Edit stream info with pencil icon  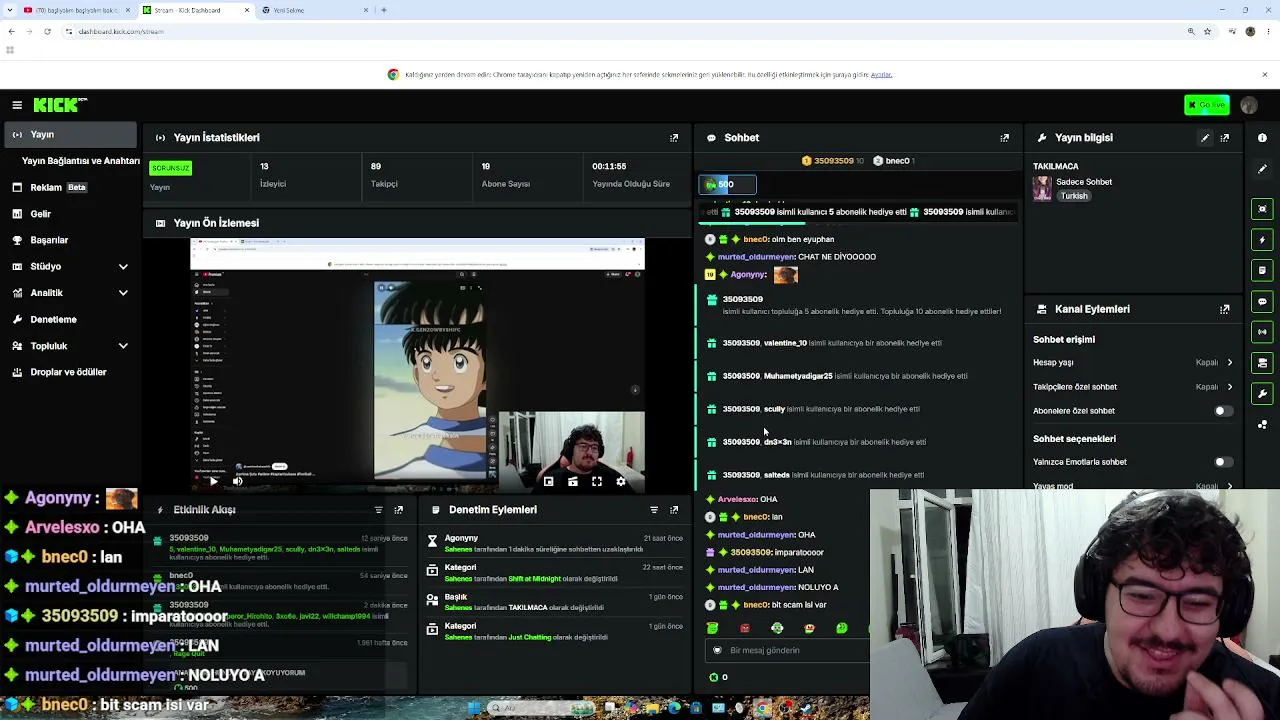(1205, 138)
